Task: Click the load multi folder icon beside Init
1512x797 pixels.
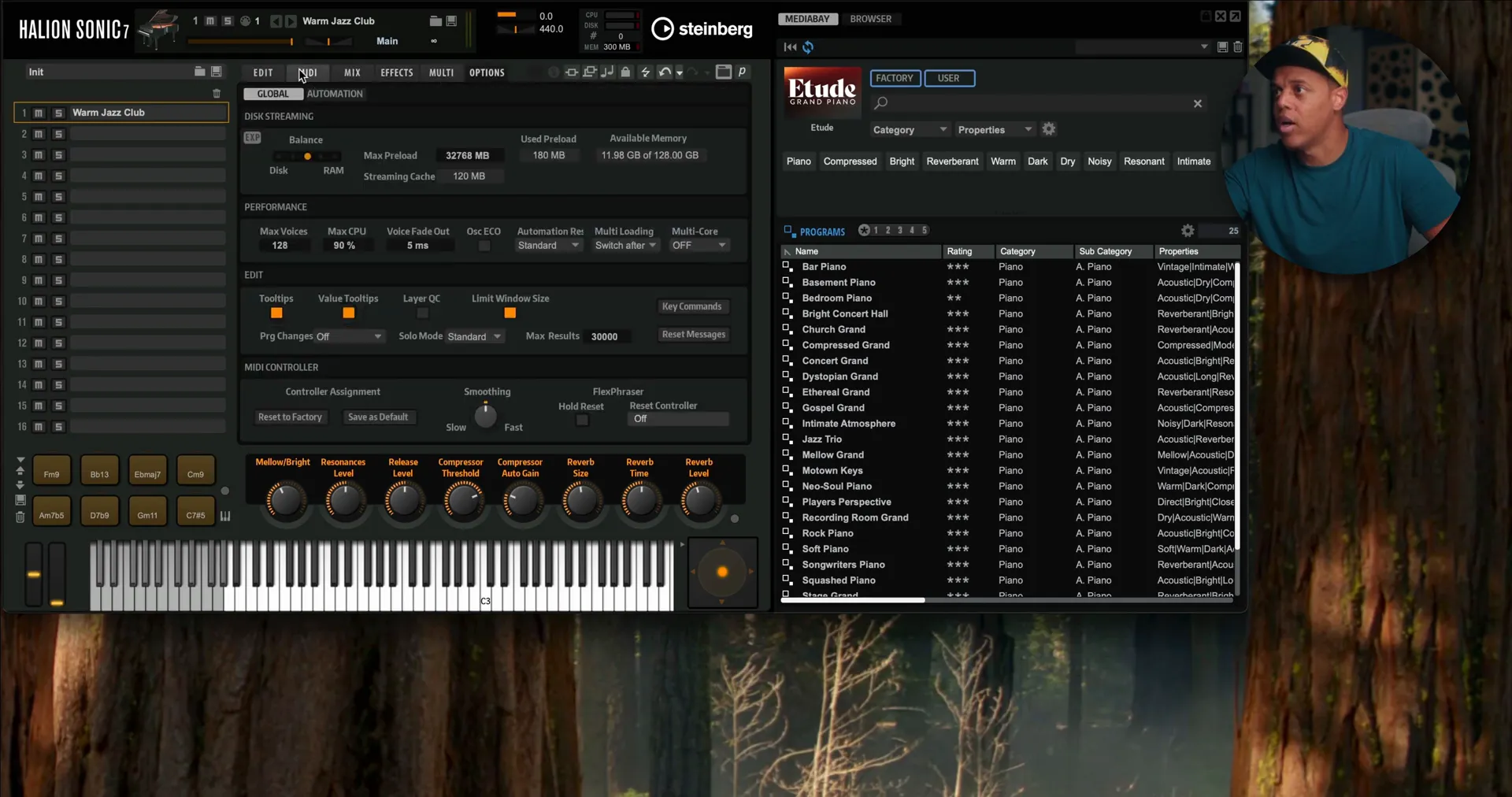Action: [x=199, y=72]
